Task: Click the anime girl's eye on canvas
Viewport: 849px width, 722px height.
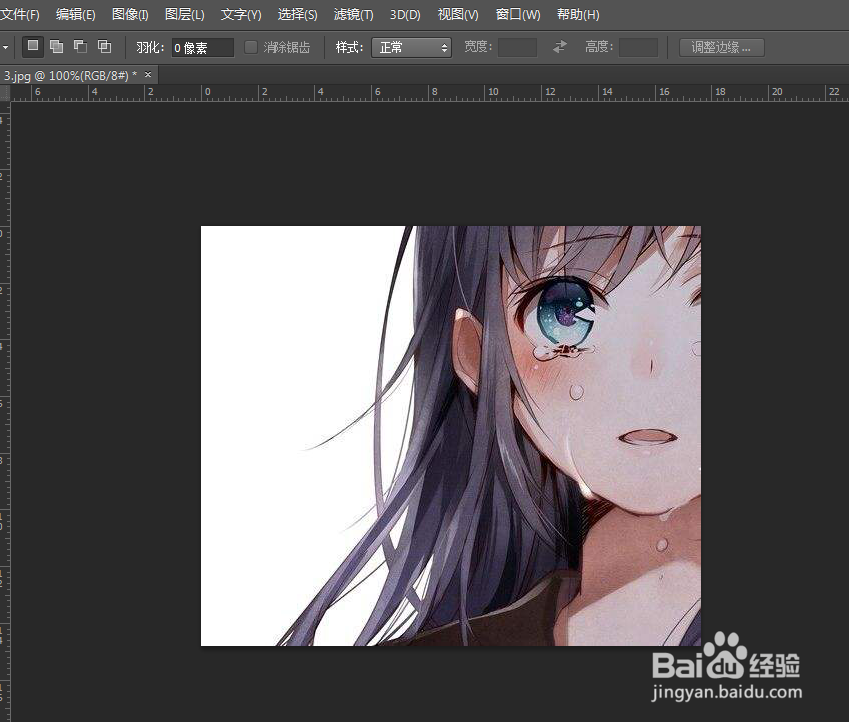Action: [564, 314]
